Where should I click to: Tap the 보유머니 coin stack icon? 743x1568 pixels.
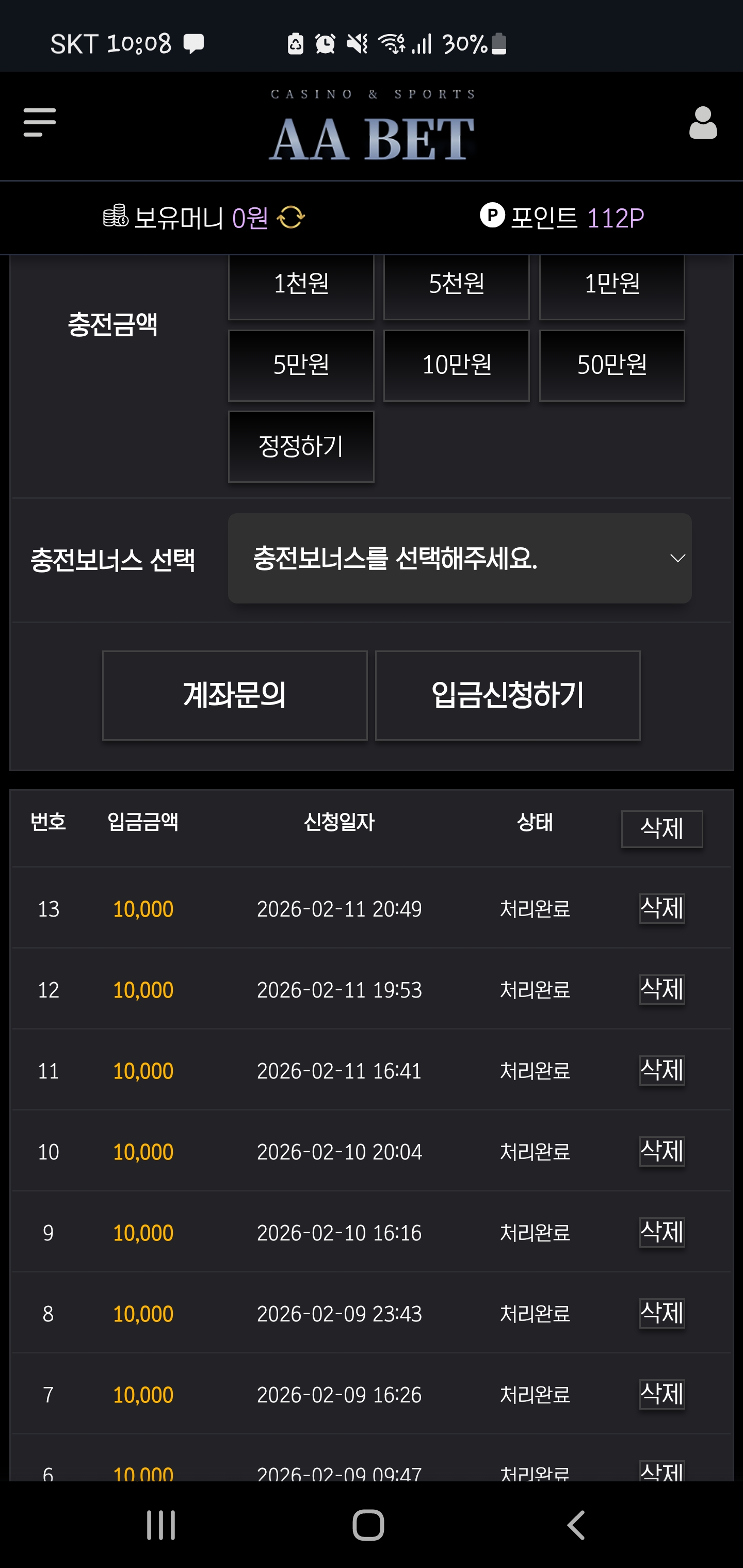coord(115,216)
